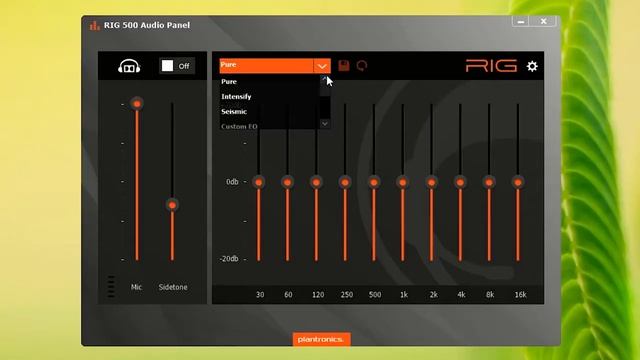640x360 pixels.
Task: Close the RIG 500 Audio Panel window
Action: [543, 22]
